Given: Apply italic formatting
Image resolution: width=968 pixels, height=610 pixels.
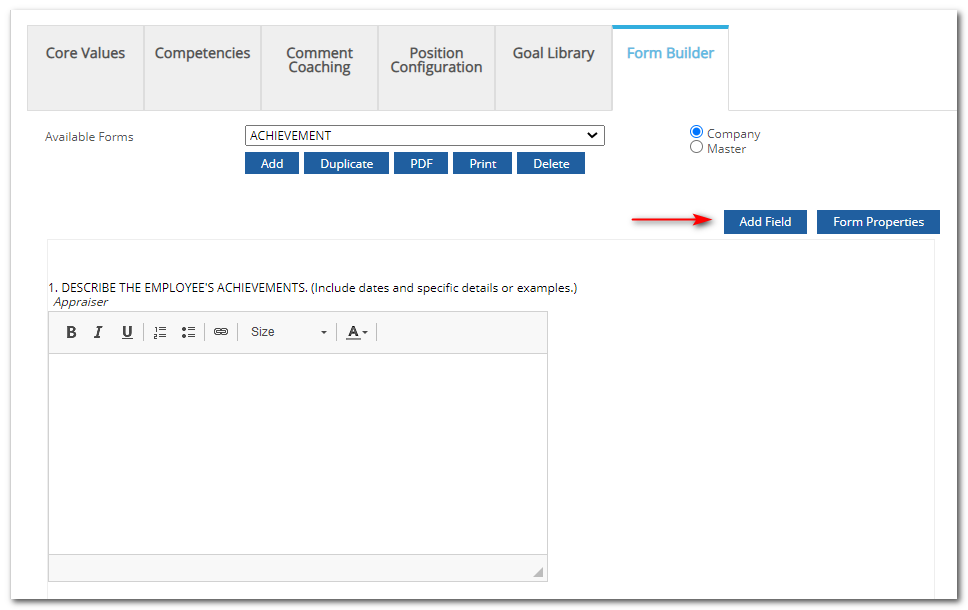Looking at the screenshot, I should click(x=98, y=331).
